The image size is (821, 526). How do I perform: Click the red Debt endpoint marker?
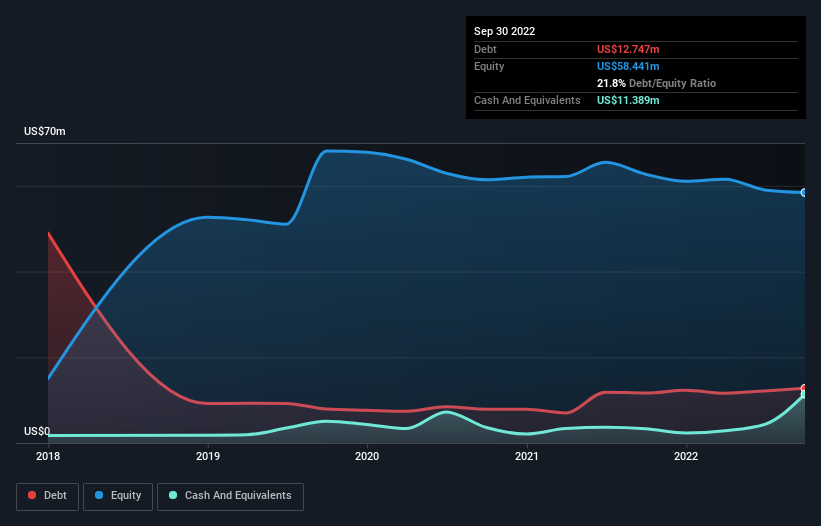pyautogui.click(x=804, y=388)
